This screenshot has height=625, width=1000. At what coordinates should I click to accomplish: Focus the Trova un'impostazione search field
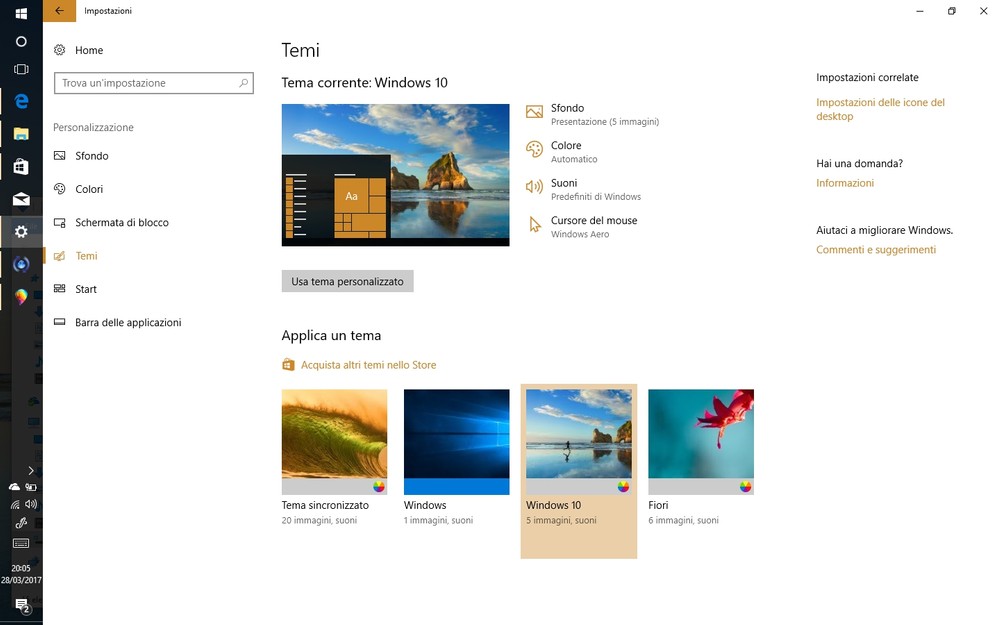click(154, 83)
